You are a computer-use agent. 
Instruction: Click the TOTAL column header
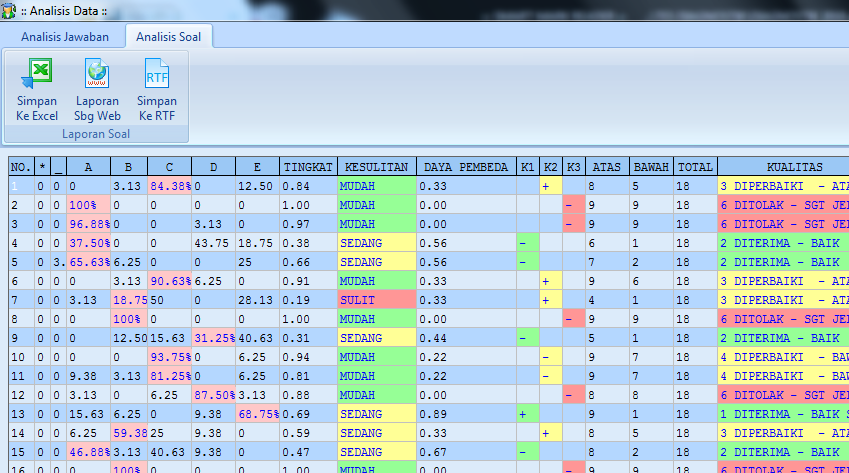(x=696, y=167)
